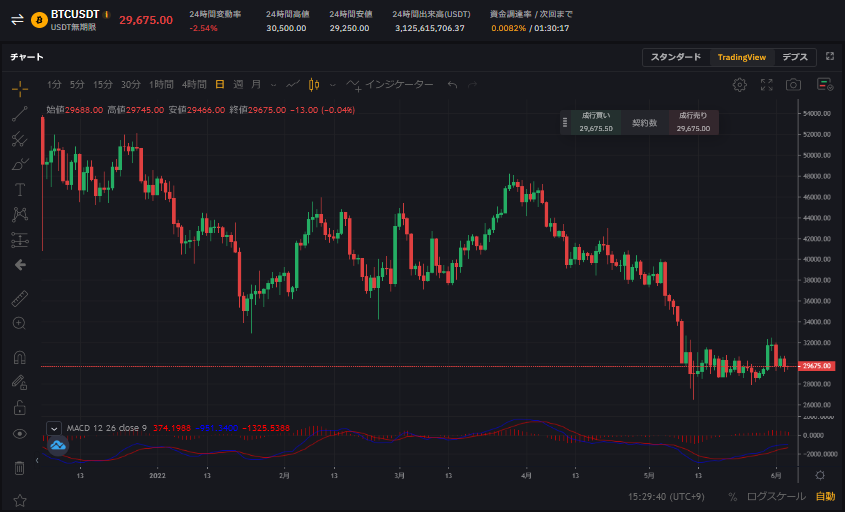Enter fullscreen chart mode

(767, 85)
